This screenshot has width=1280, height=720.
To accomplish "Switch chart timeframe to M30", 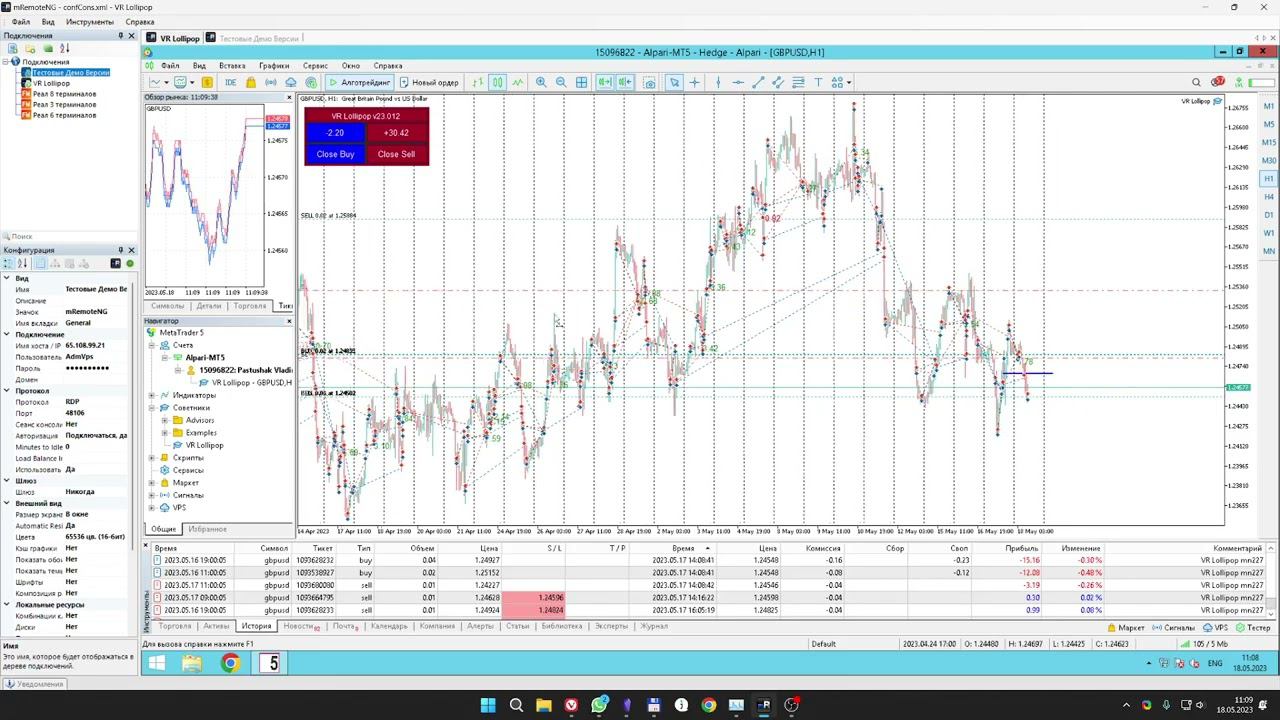I will (1269, 160).
